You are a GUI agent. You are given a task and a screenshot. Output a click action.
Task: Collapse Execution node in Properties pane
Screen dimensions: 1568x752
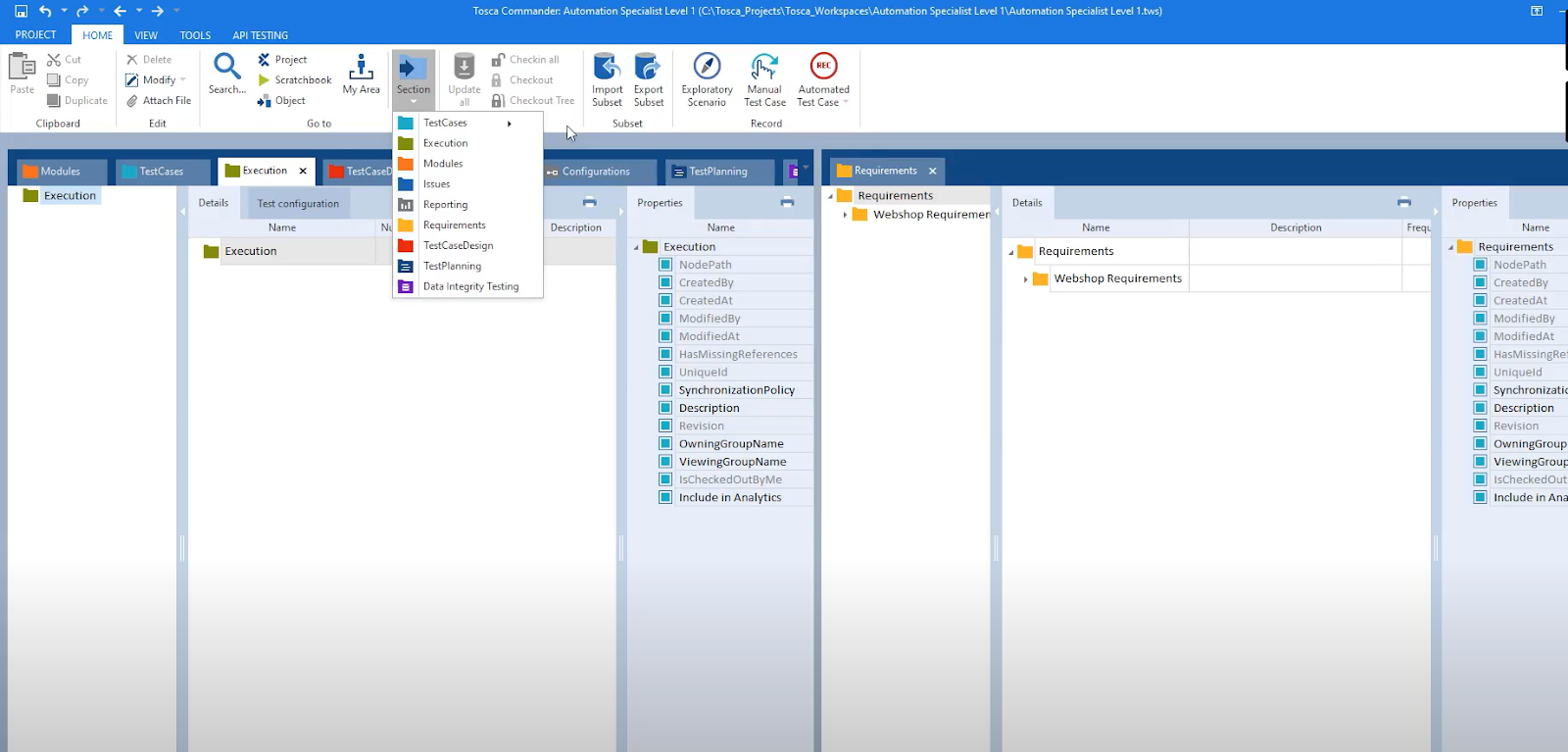[x=635, y=247]
